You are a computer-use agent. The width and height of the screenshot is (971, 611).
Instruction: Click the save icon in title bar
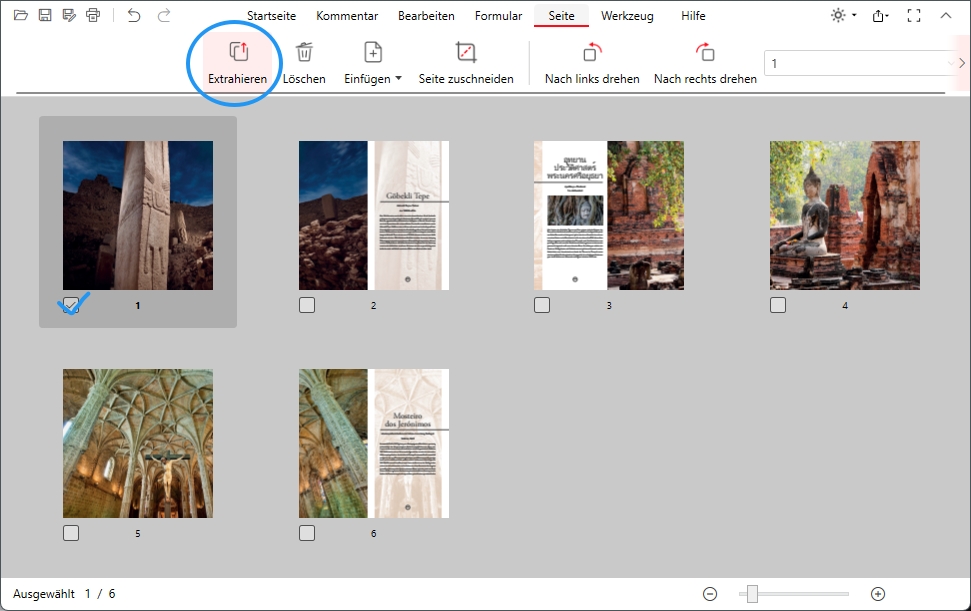tap(45, 15)
